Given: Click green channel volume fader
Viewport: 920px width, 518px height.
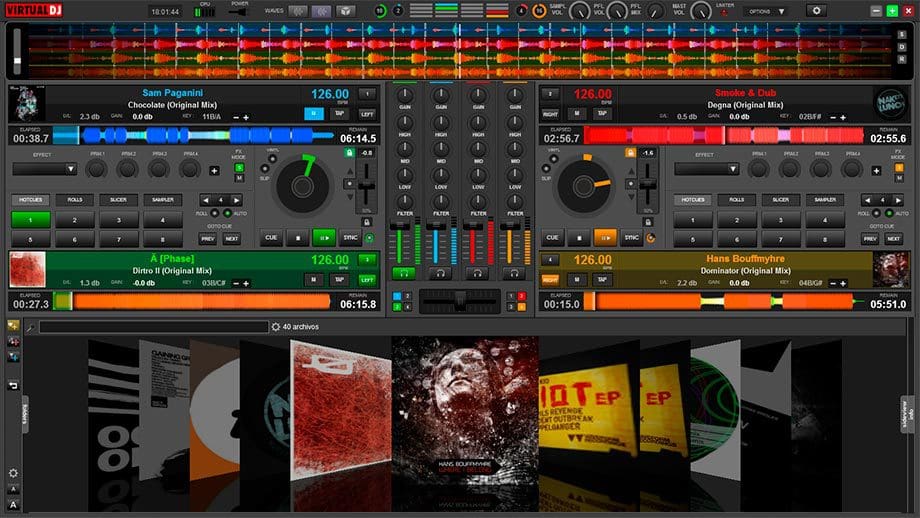Looking at the screenshot, I should 400,226.
